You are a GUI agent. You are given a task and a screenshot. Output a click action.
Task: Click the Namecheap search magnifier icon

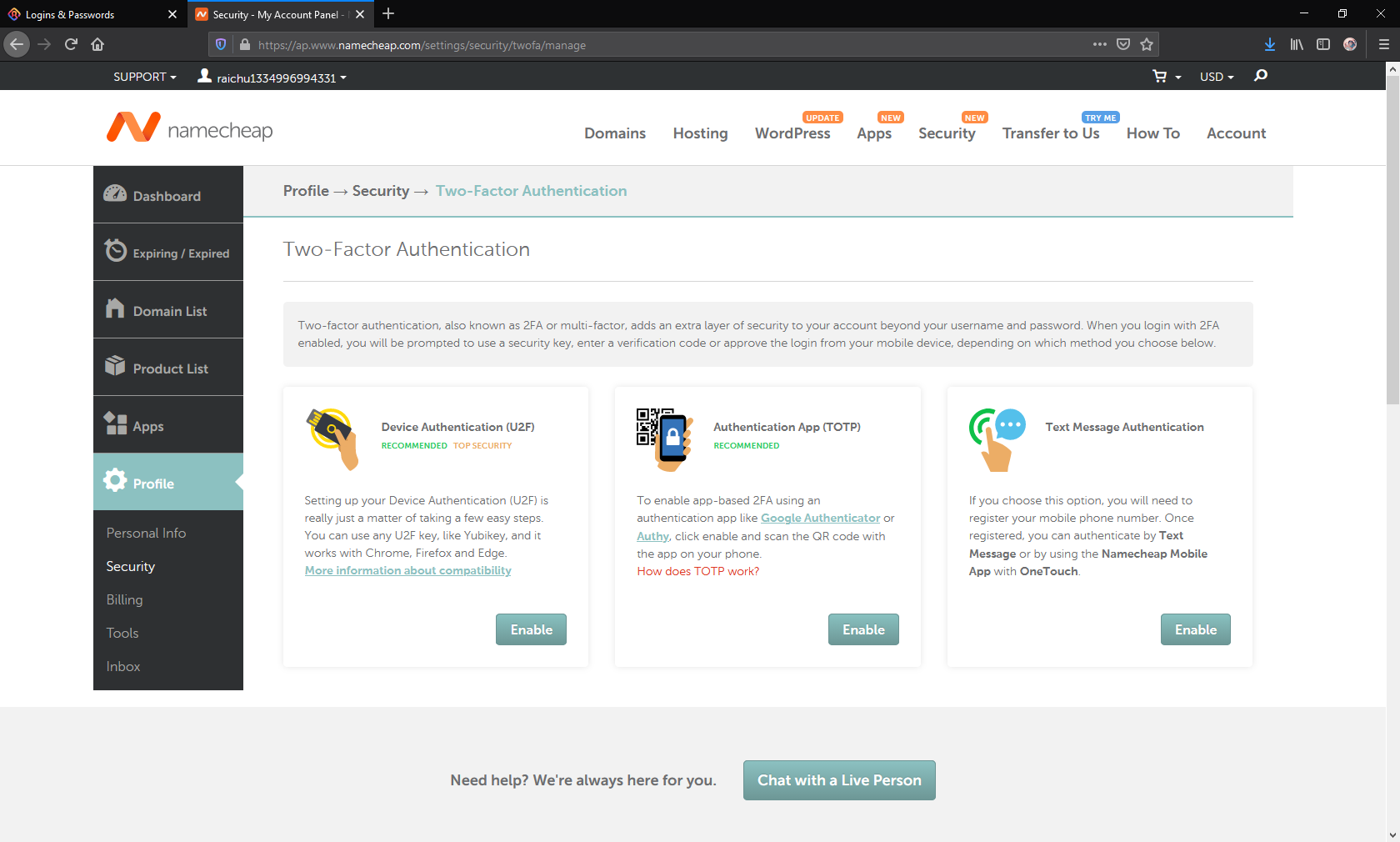pyautogui.click(x=1261, y=76)
